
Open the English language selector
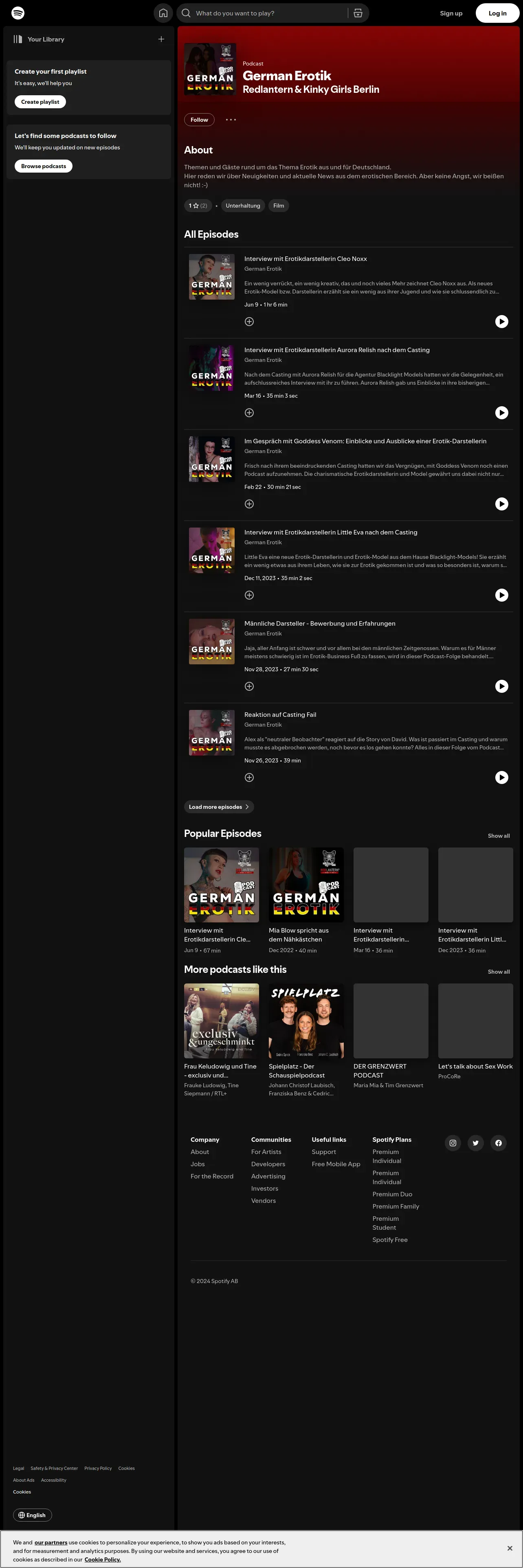coord(32,1515)
